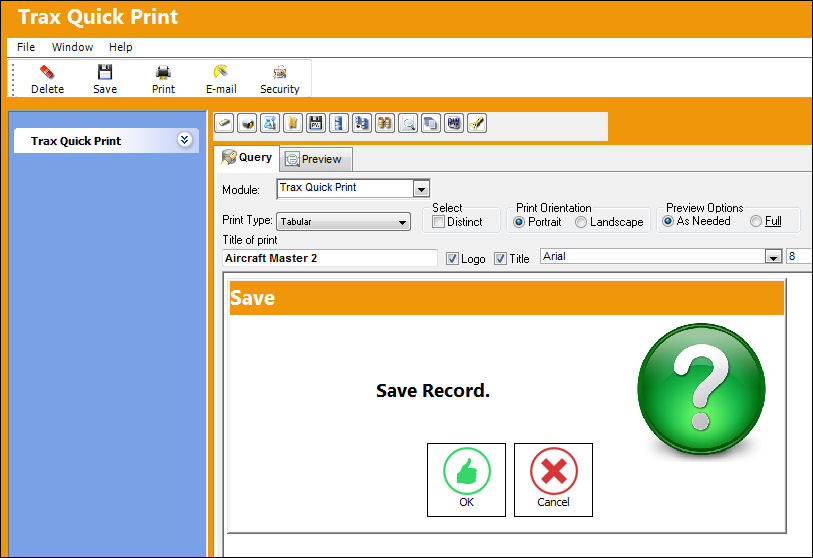Click the Title of print label
The width and height of the screenshot is (813, 558).
tap(250, 240)
